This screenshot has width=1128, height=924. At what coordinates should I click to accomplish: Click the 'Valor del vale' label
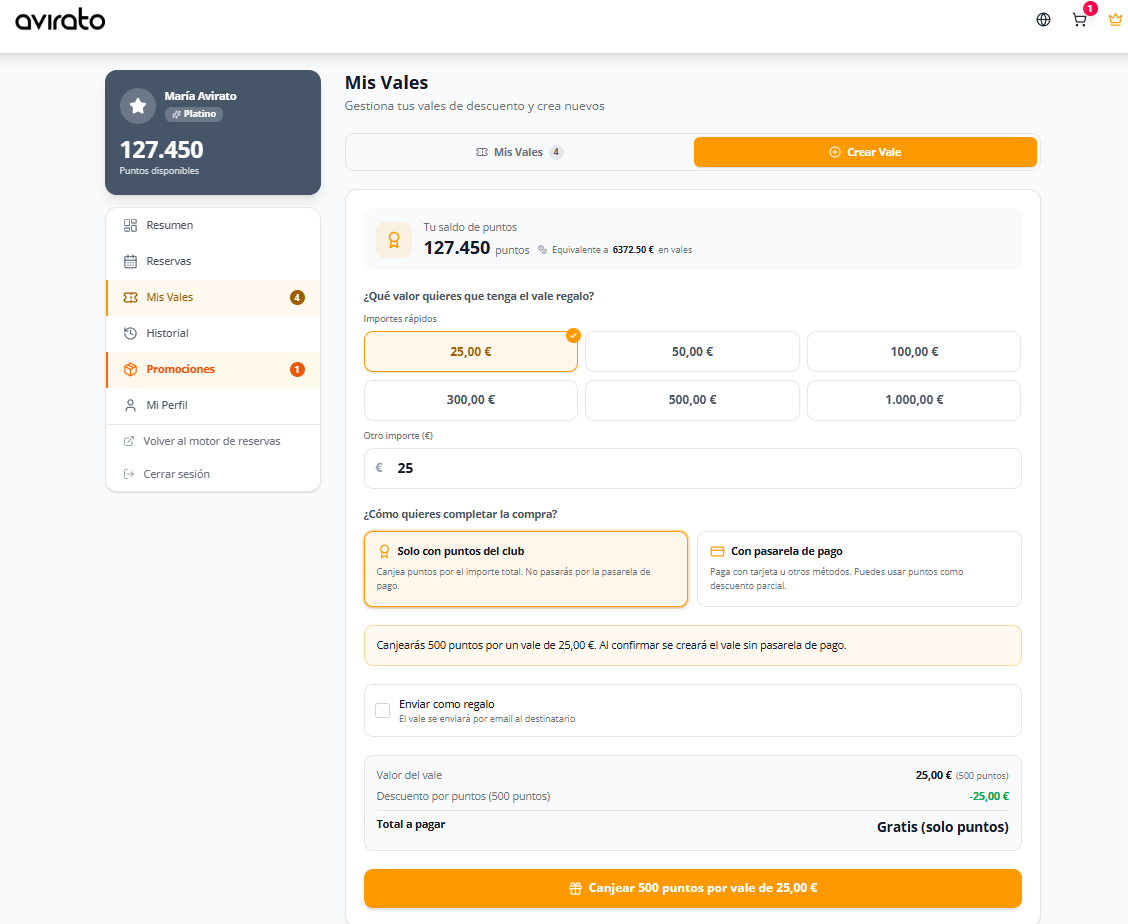click(409, 775)
